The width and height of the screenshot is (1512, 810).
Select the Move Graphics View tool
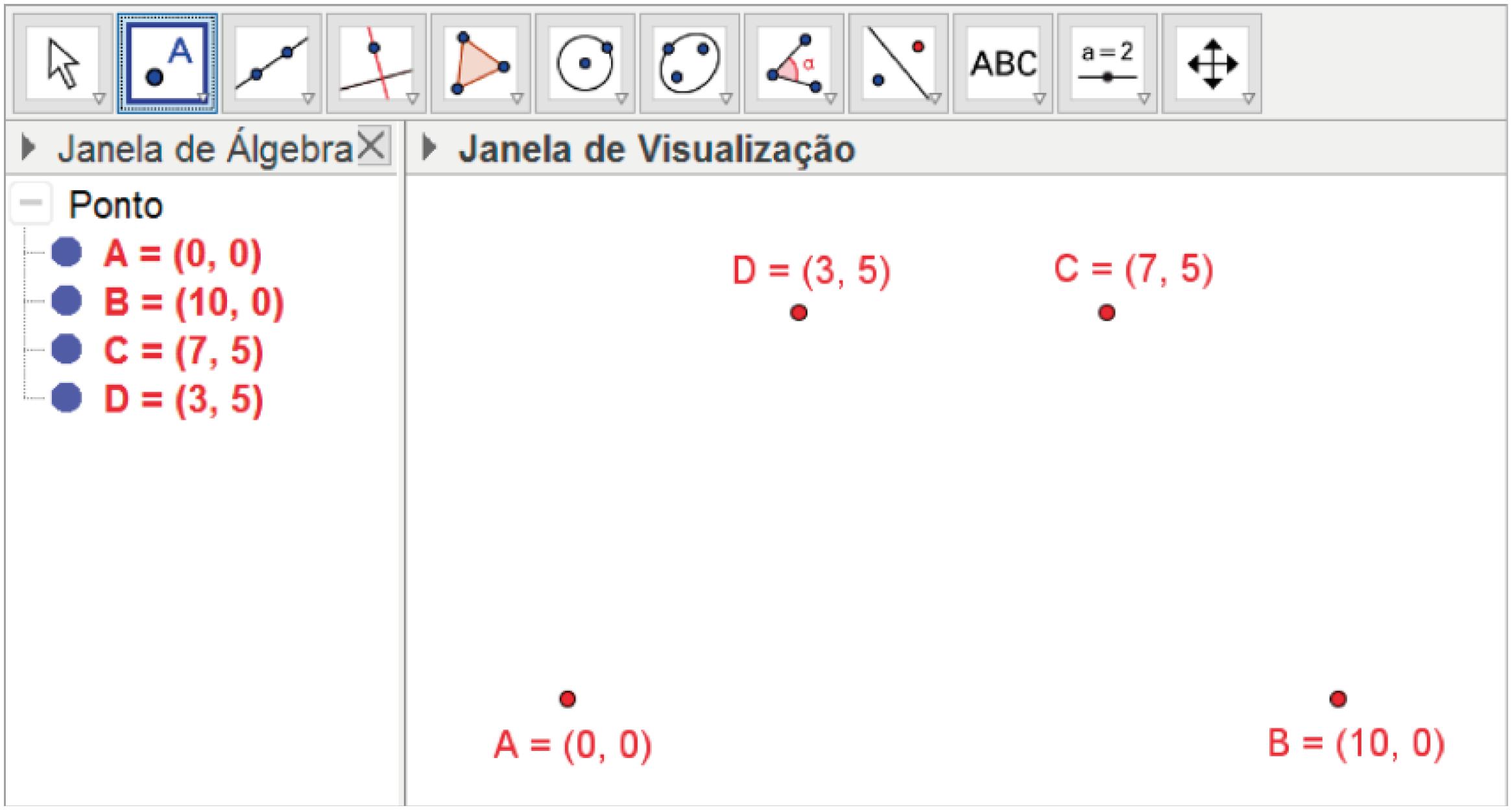pyautogui.click(x=1212, y=64)
